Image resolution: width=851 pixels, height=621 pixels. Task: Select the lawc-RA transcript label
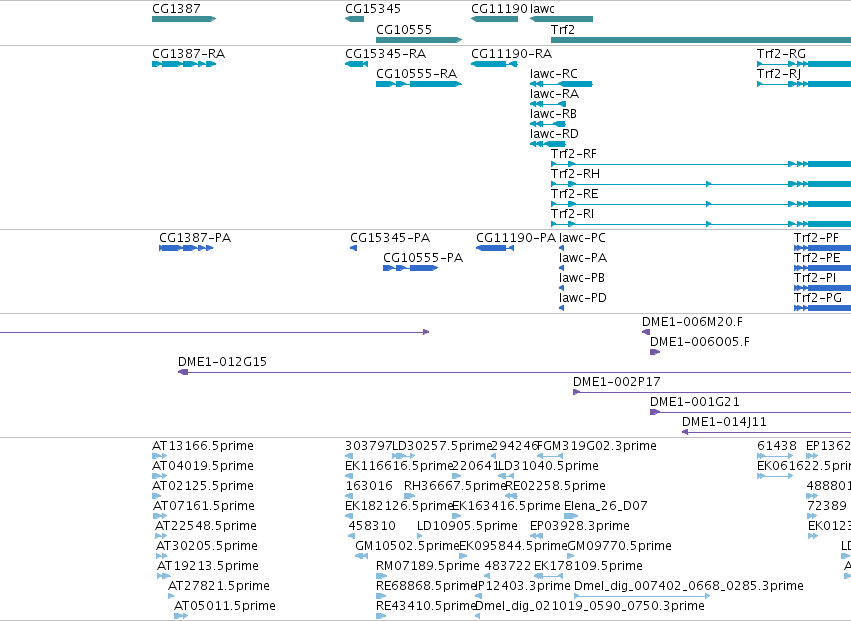tap(554, 94)
